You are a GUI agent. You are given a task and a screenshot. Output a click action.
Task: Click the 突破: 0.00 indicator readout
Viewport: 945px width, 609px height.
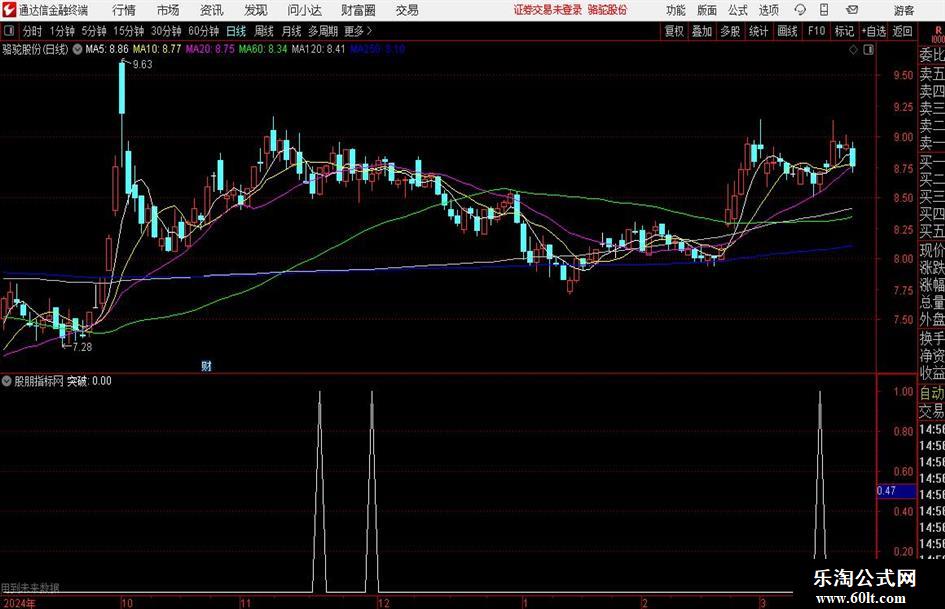point(89,381)
